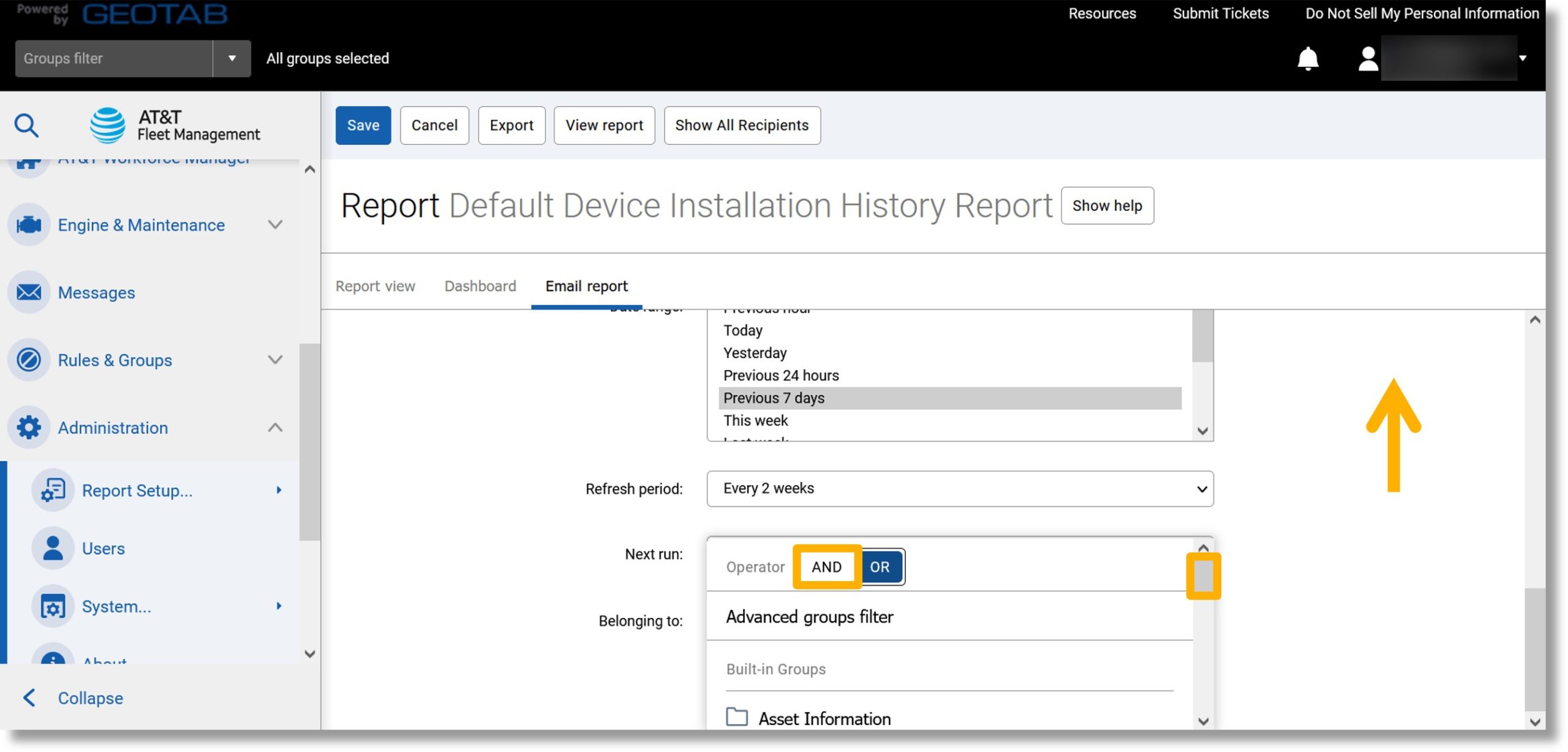The width and height of the screenshot is (1568, 752).
Task: Click the main page scrollbar thumb
Action: click(1534, 649)
